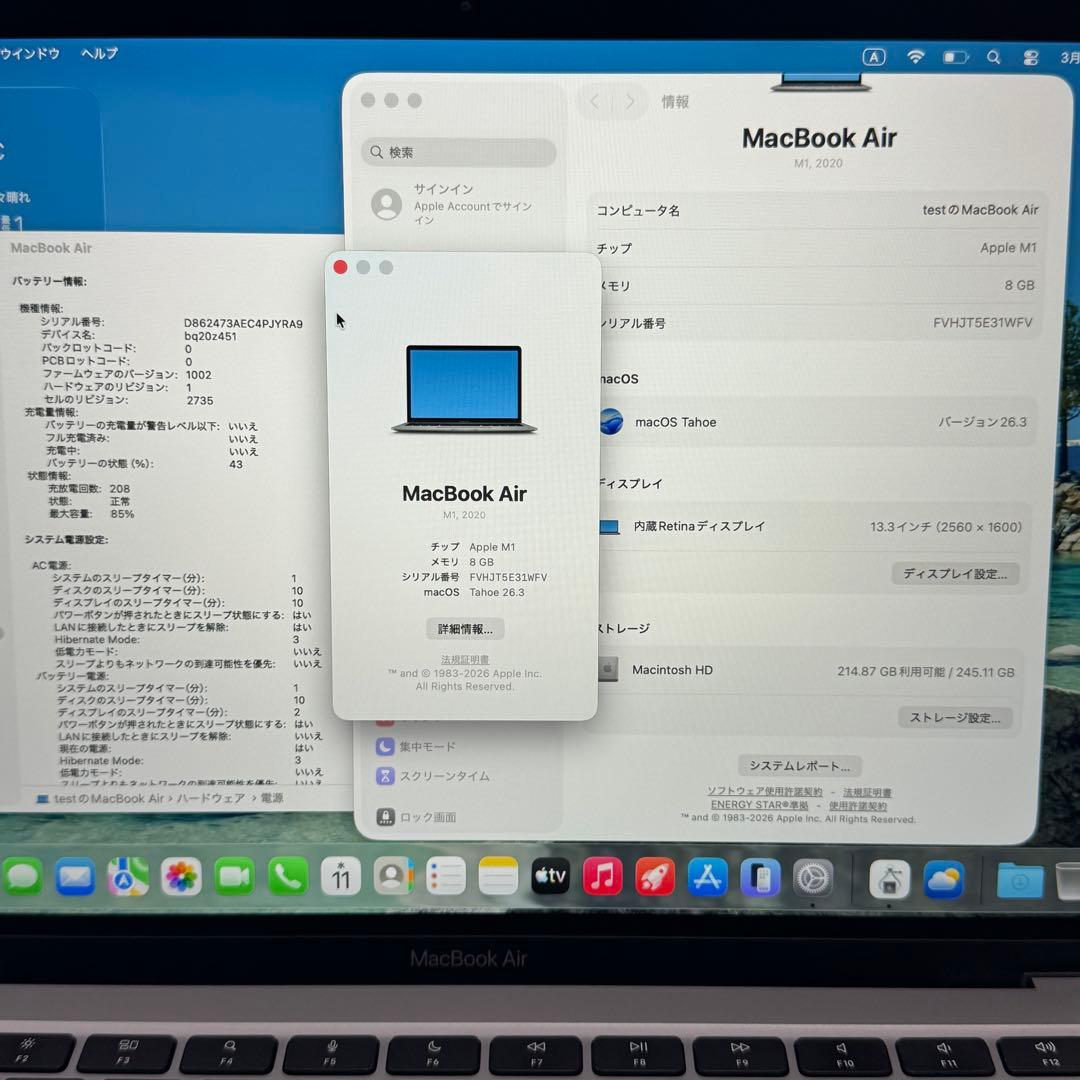Image resolution: width=1080 pixels, height=1080 pixels.
Task: Click the 検索 search field
Action: pyautogui.click(x=457, y=152)
